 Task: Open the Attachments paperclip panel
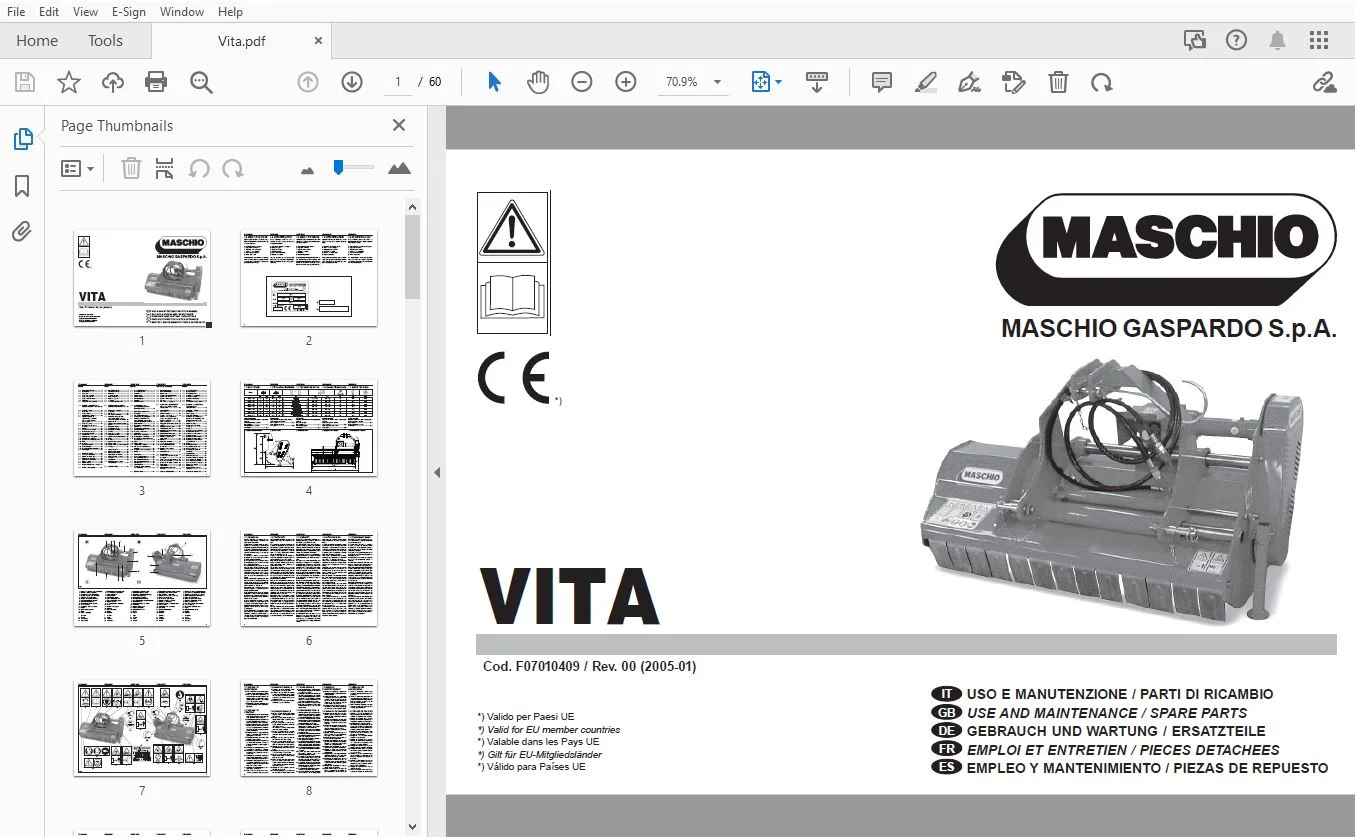click(x=22, y=232)
